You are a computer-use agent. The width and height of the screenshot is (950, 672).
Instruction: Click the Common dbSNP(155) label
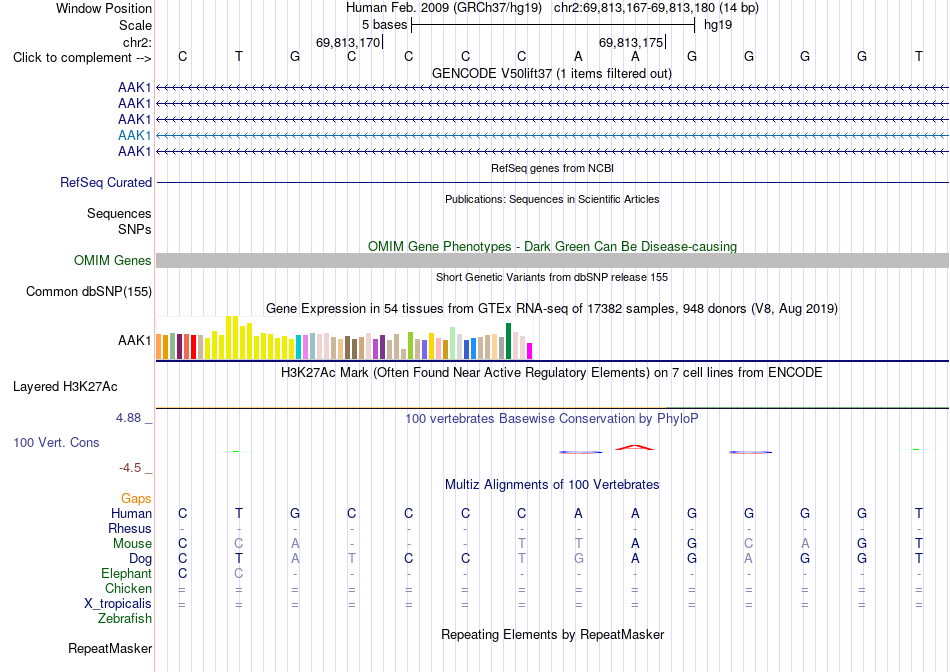pyautogui.click(x=89, y=291)
